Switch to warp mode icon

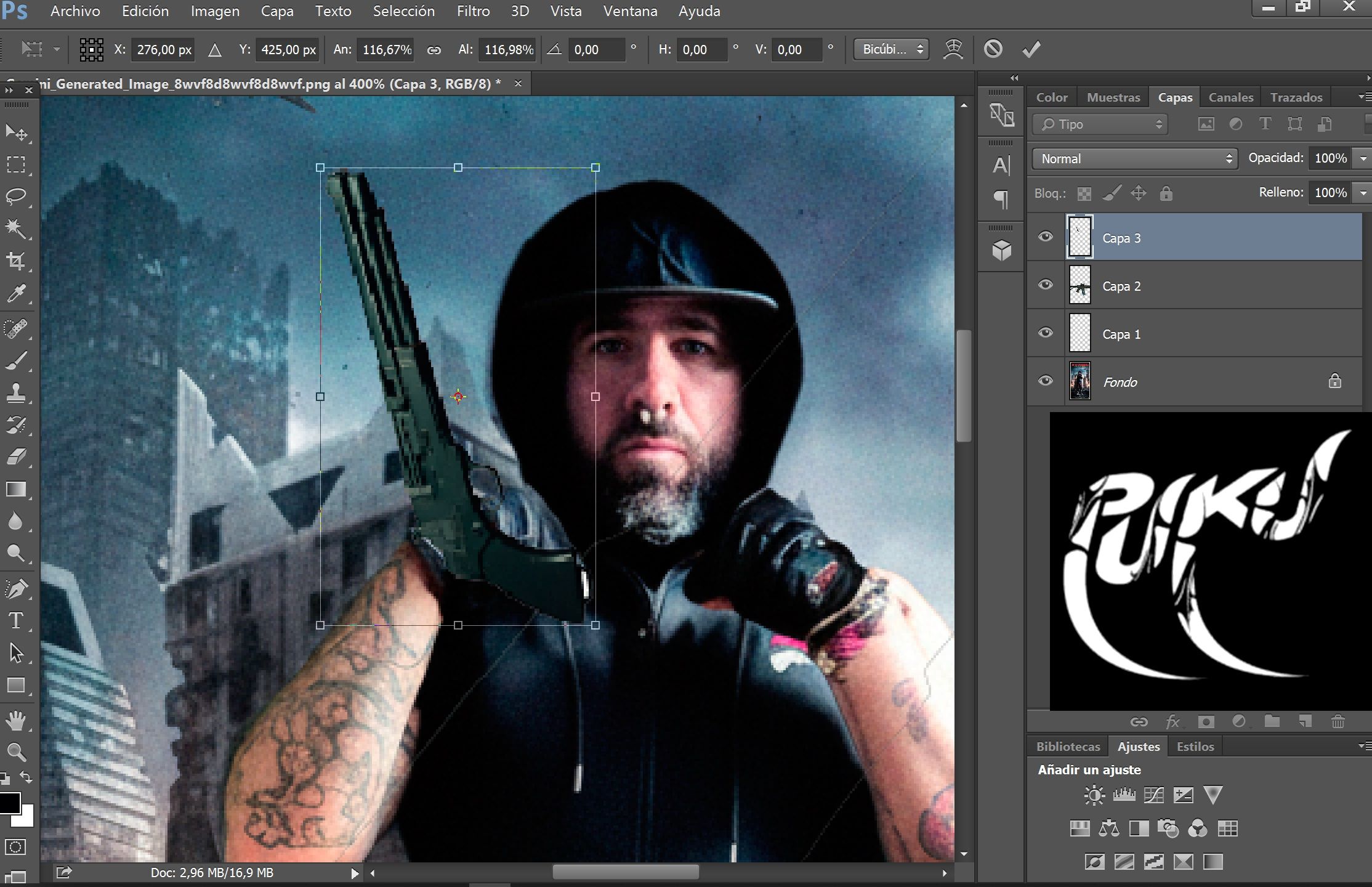point(953,49)
